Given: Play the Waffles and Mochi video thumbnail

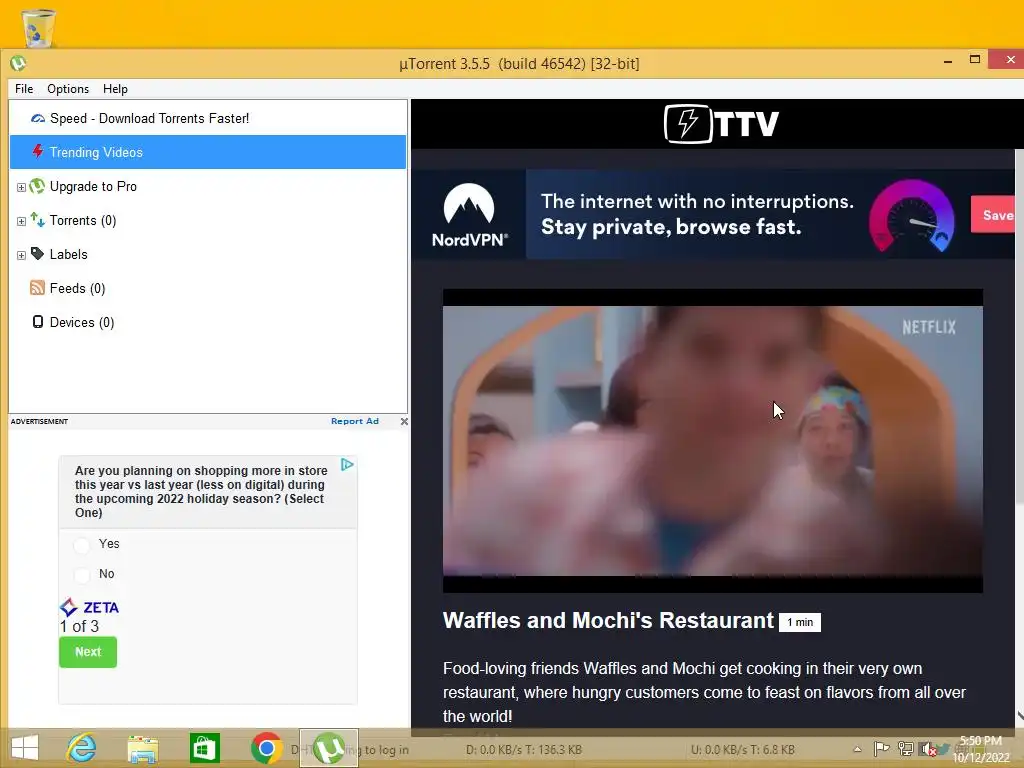Looking at the screenshot, I should point(712,441).
